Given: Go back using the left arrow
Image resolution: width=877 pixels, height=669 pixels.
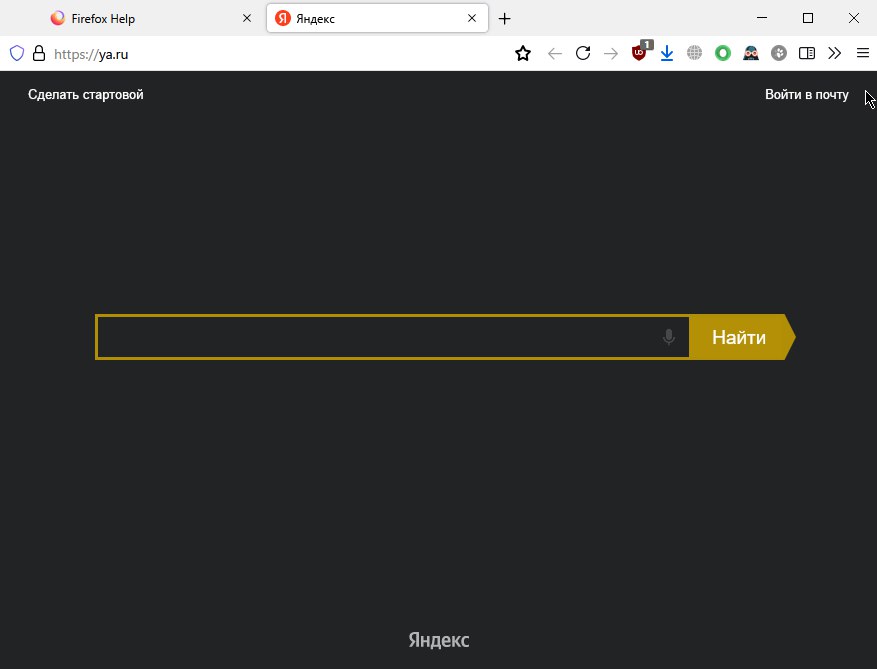Looking at the screenshot, I should click(554, 54).
